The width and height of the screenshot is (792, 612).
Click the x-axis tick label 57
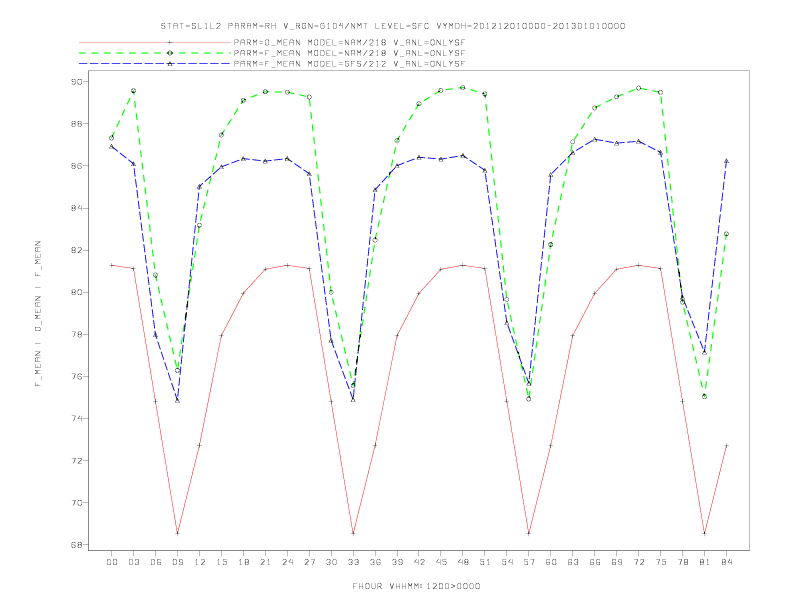[x=529, y=562]
